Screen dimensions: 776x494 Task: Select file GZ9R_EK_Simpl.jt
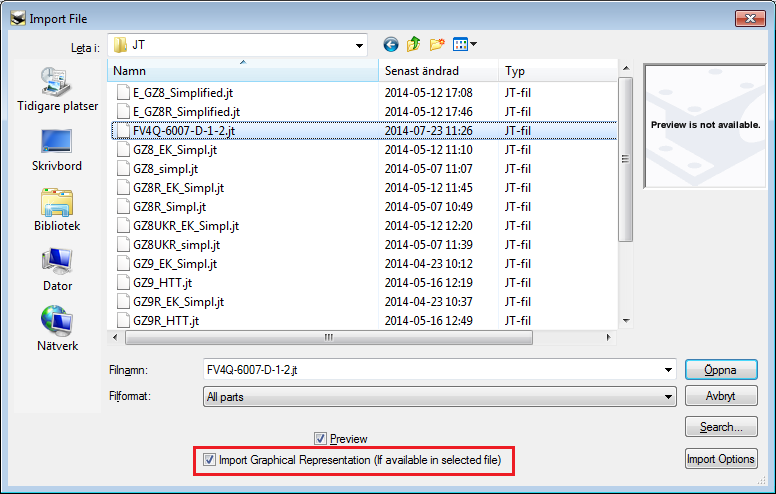178,301
